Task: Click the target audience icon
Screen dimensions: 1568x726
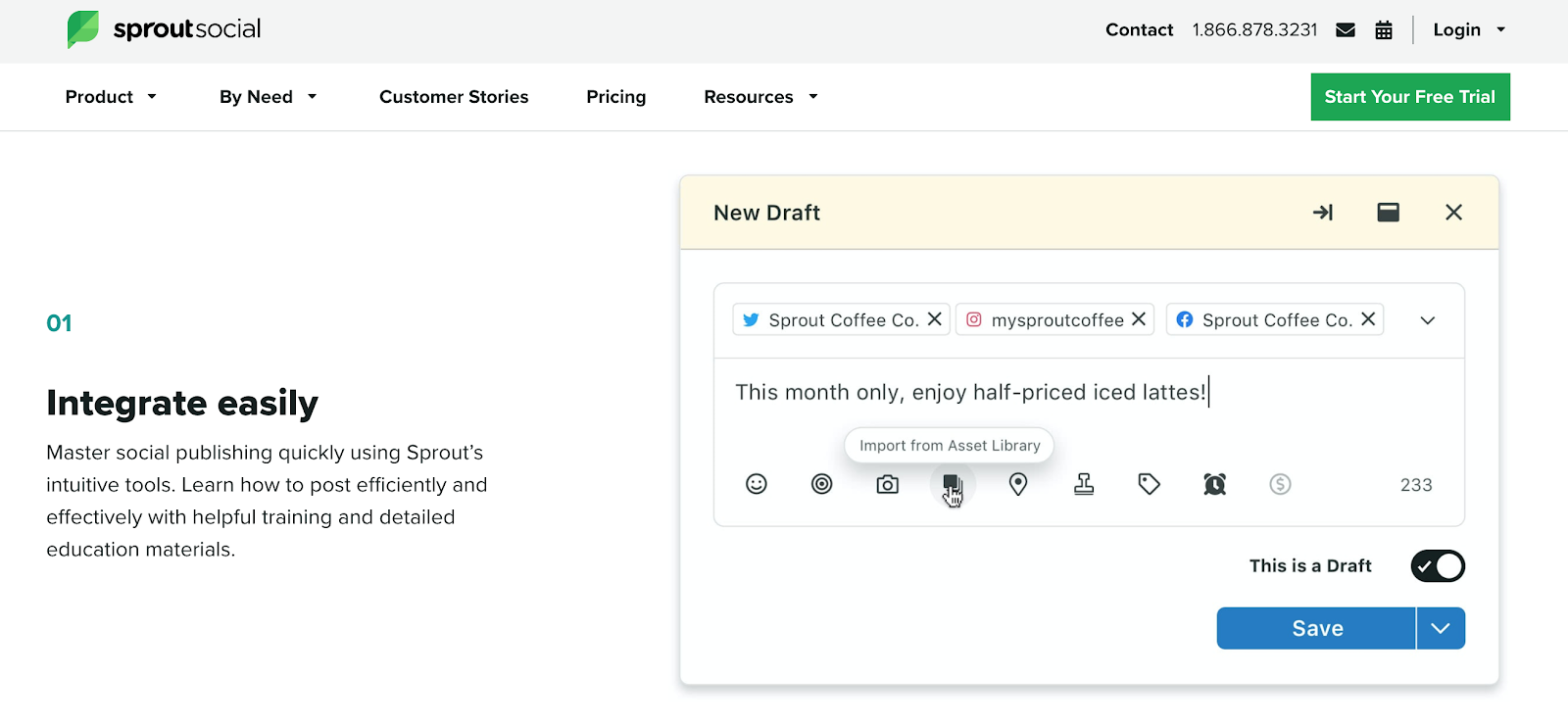Action: [x=821, y=484]
